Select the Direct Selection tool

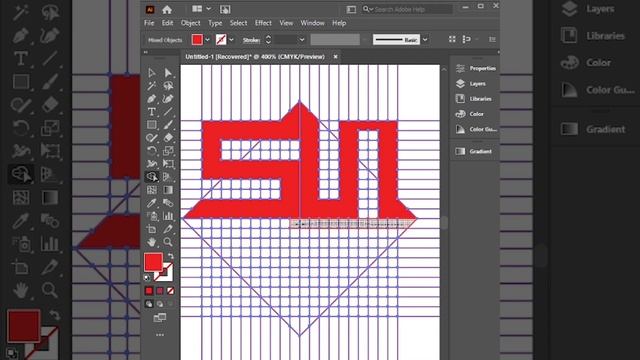[x=168, y=73]
